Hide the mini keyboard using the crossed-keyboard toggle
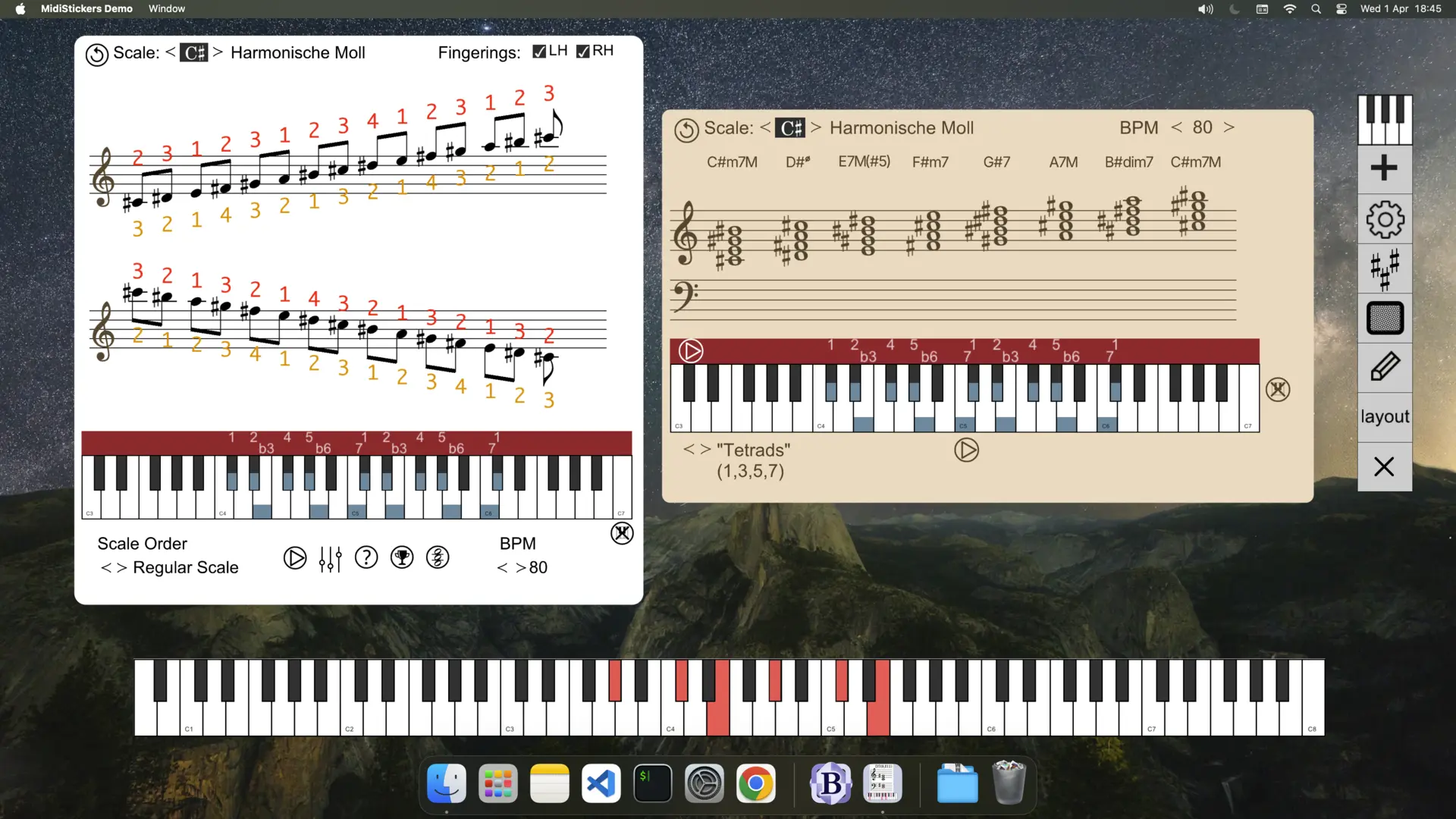Viewport: 1456px width, 819px height. 621,533
